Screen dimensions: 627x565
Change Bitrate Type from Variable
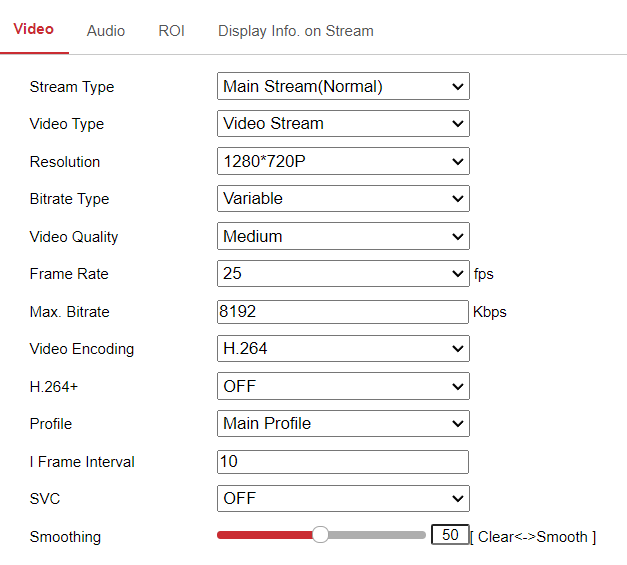pyautogui.click(x=343, y=198)
